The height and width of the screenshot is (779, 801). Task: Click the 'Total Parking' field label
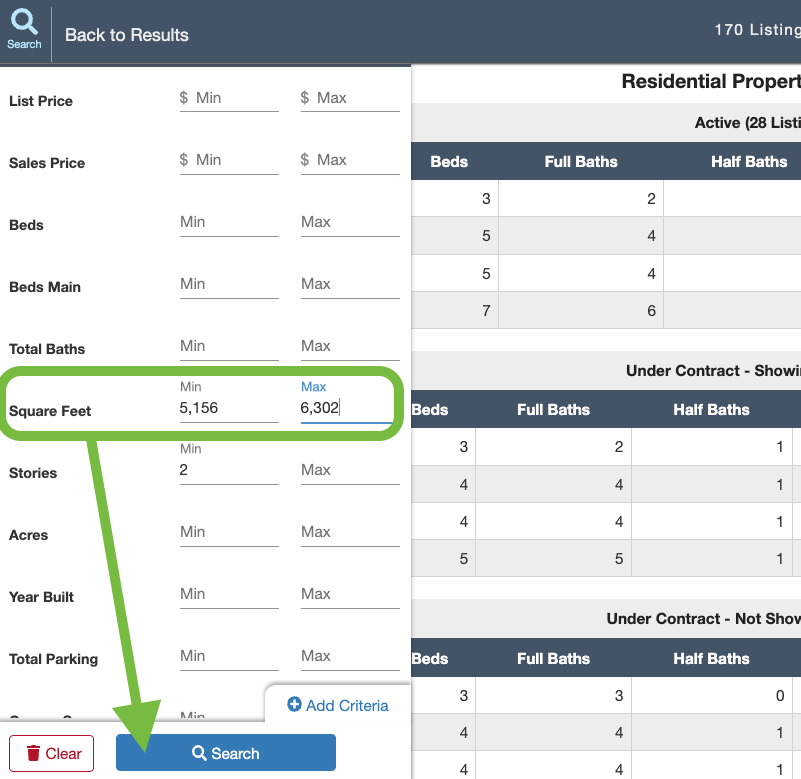(x=54, y=659)
